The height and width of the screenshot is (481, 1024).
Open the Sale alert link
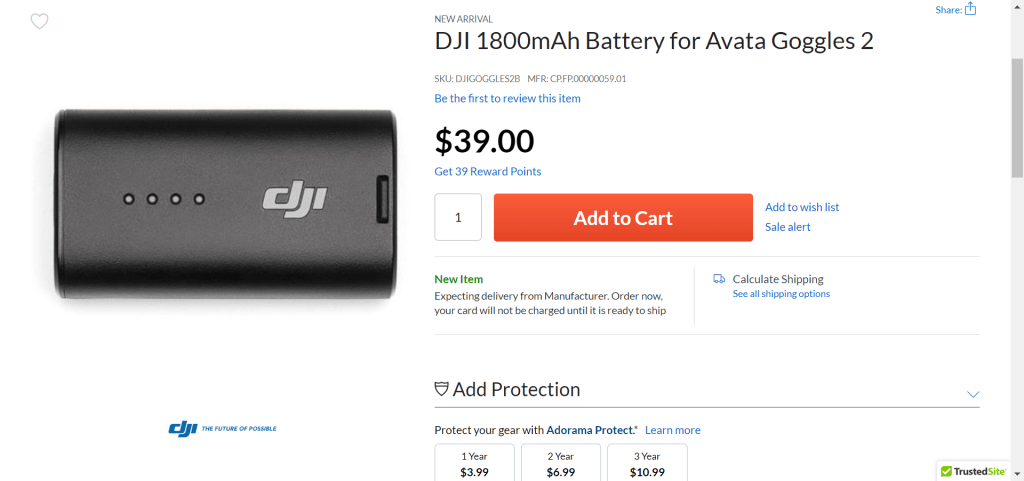pyautogui.click(x=787, y=227)
